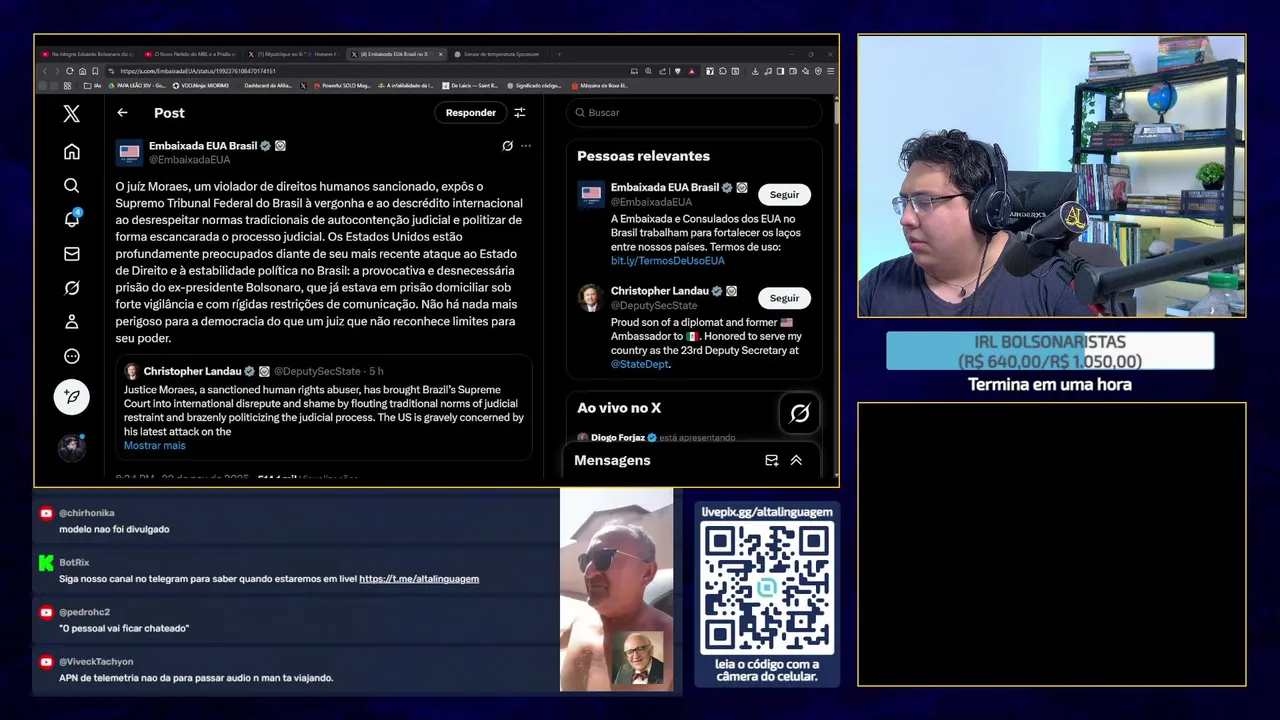Open Significado código bookmark
1280x720 pixels.
(534, 86)
